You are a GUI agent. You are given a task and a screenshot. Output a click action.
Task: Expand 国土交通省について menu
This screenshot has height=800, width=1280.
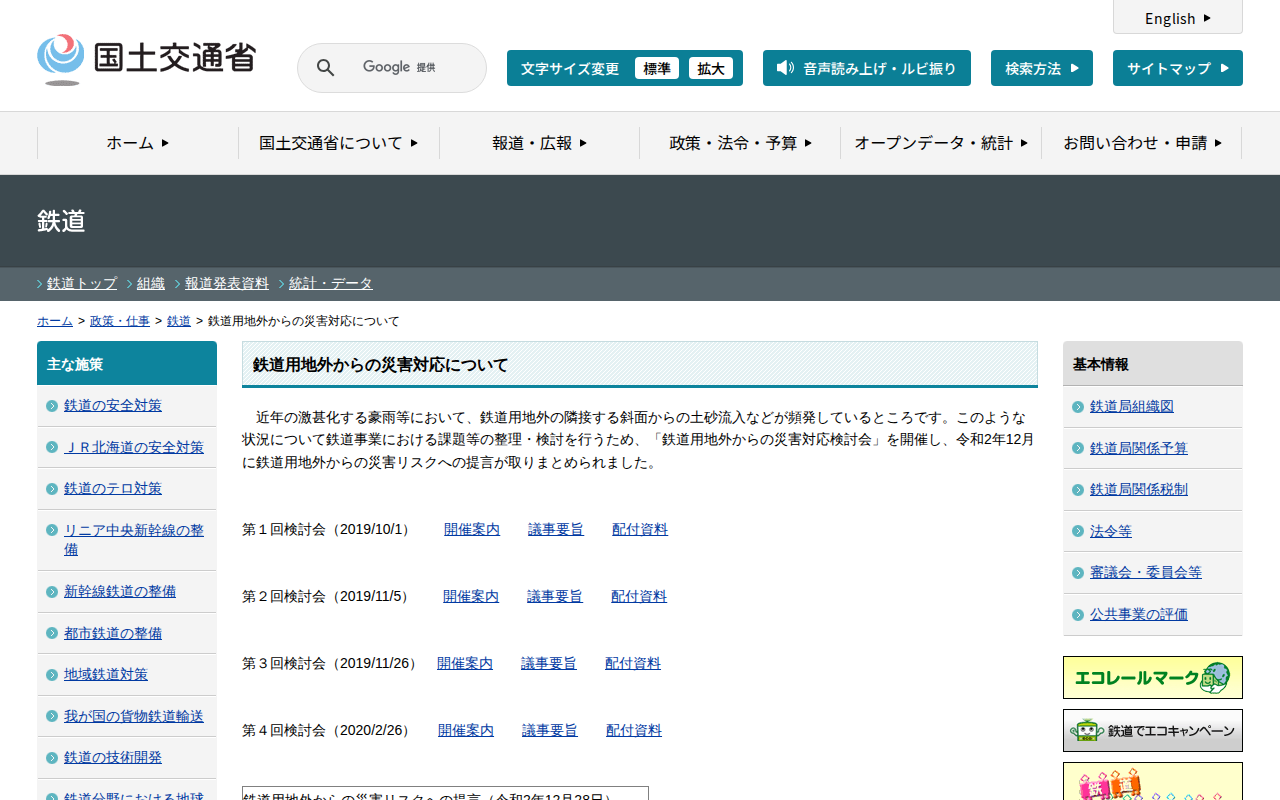coord(338,143)
